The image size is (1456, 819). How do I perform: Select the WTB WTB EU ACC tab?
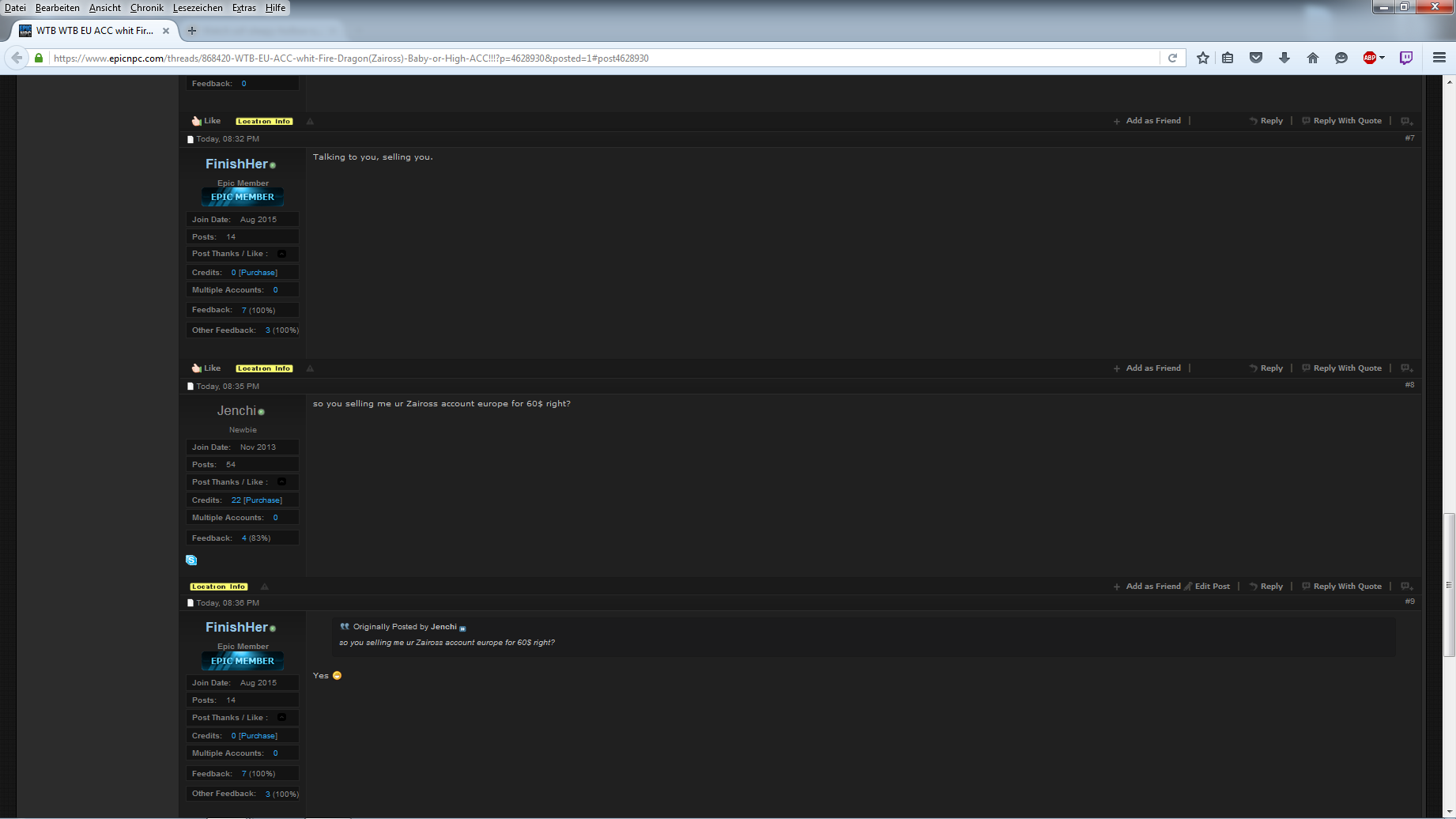[x=94, y=31]
